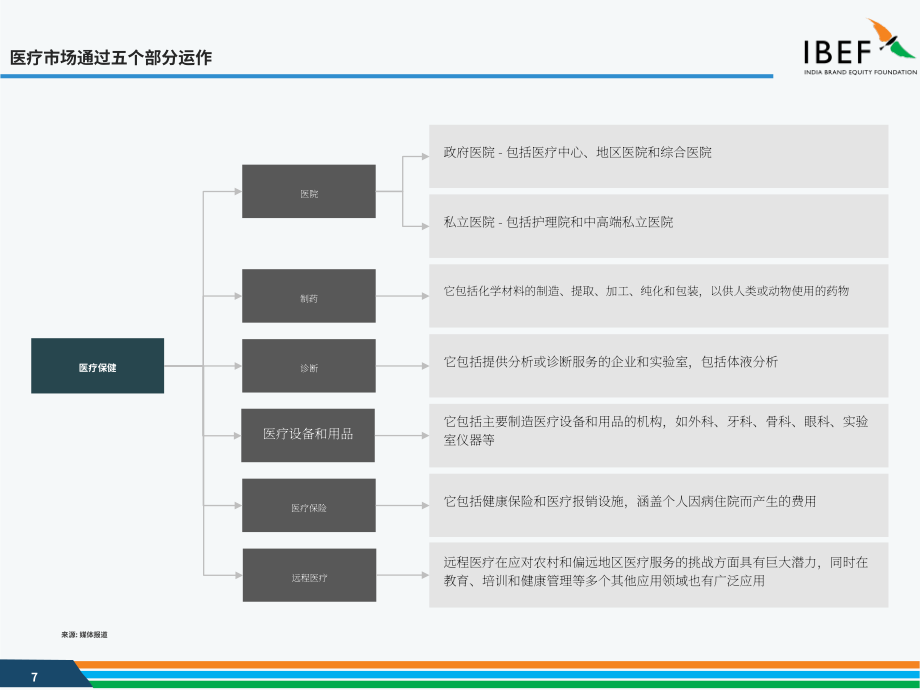Select the root box 医疗保健

(x=97, y=366)
